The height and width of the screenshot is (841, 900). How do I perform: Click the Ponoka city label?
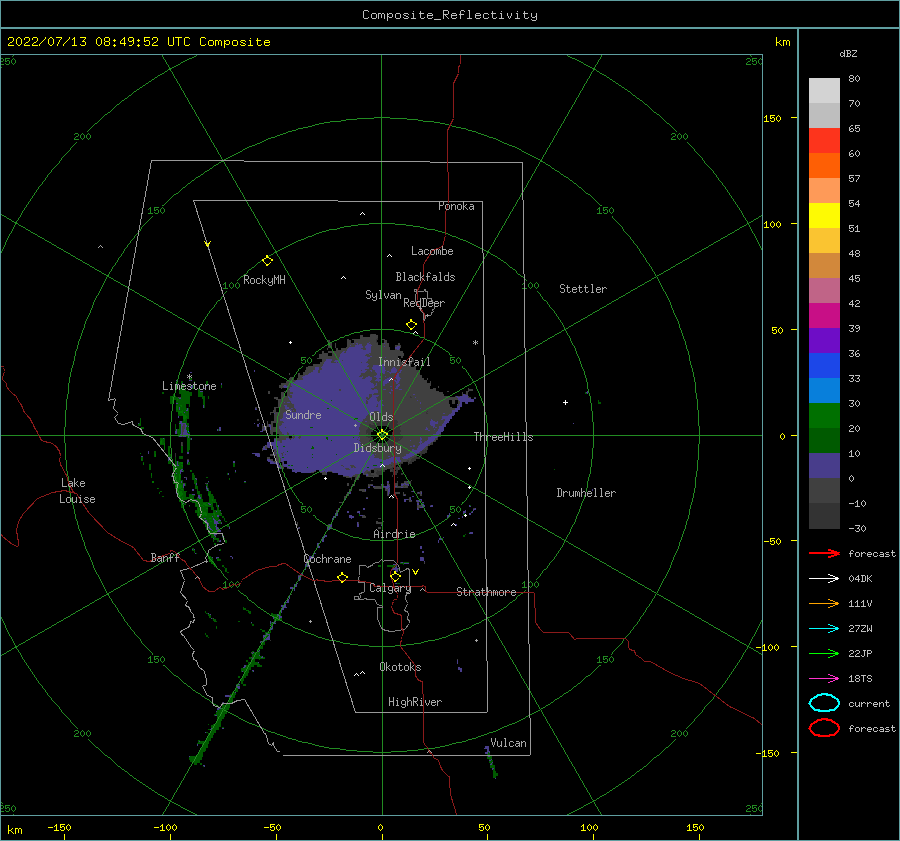456,206
